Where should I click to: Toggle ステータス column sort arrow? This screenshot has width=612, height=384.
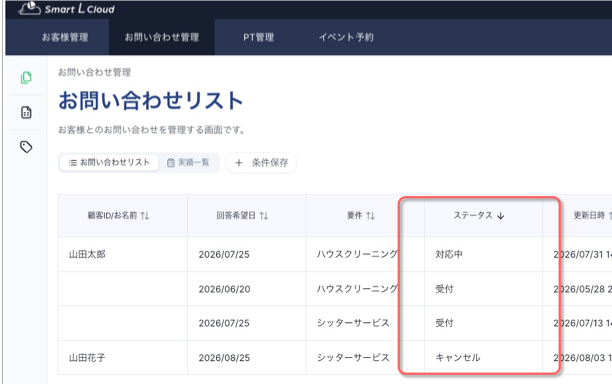pos(501,216)
